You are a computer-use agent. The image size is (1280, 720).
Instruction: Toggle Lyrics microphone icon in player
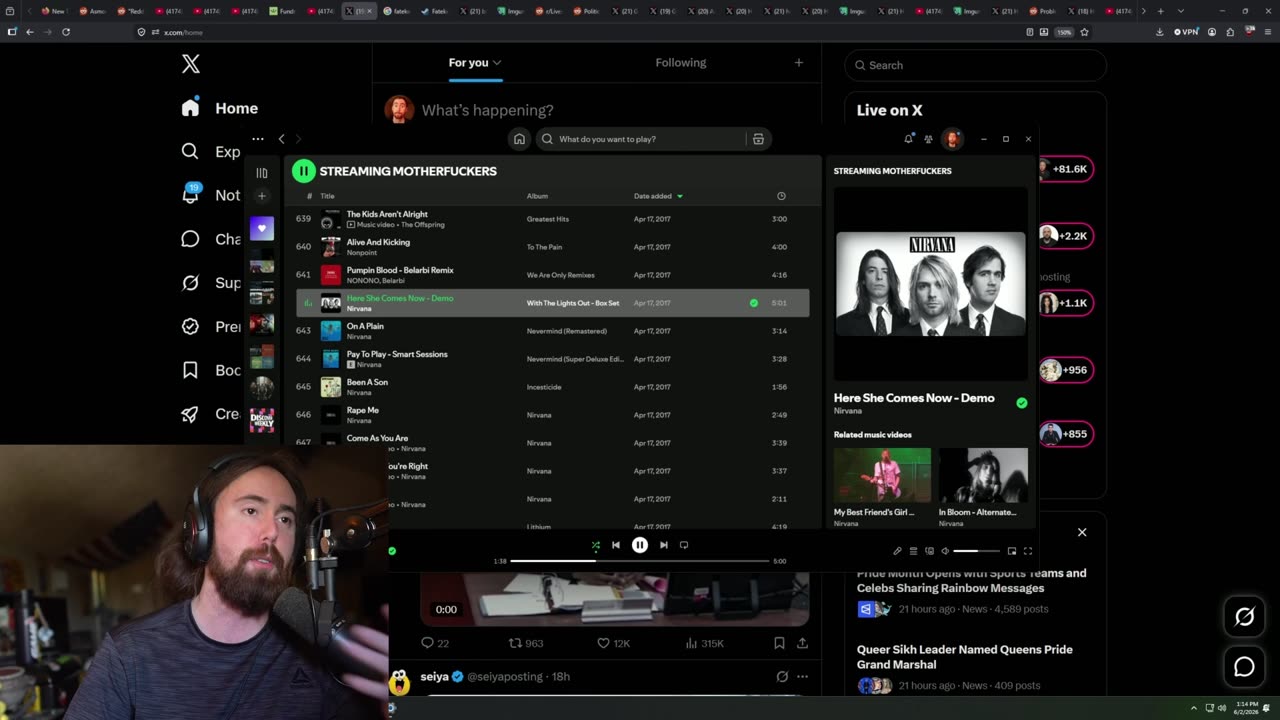point(897,551)
